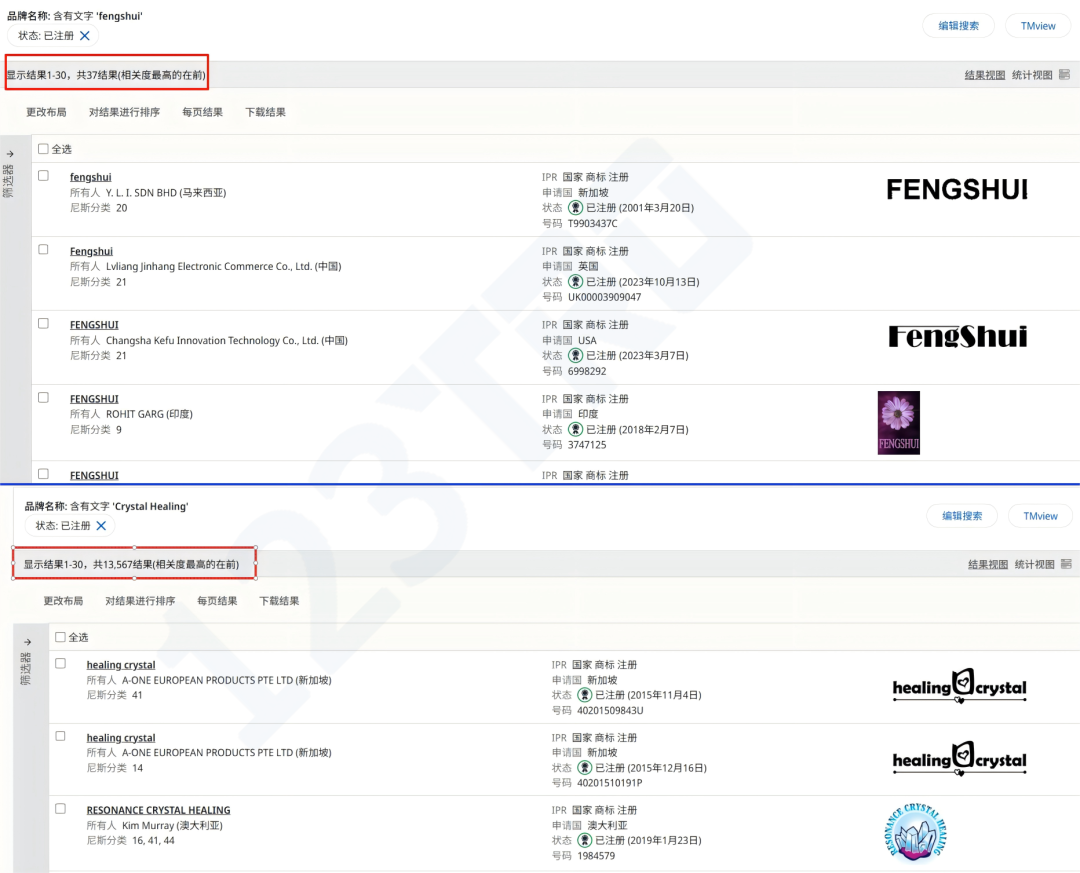The width and height of the screenshot is (1080, 873).
Task: Open Download Results menu in fengshui results
Action: coord(265,112)
